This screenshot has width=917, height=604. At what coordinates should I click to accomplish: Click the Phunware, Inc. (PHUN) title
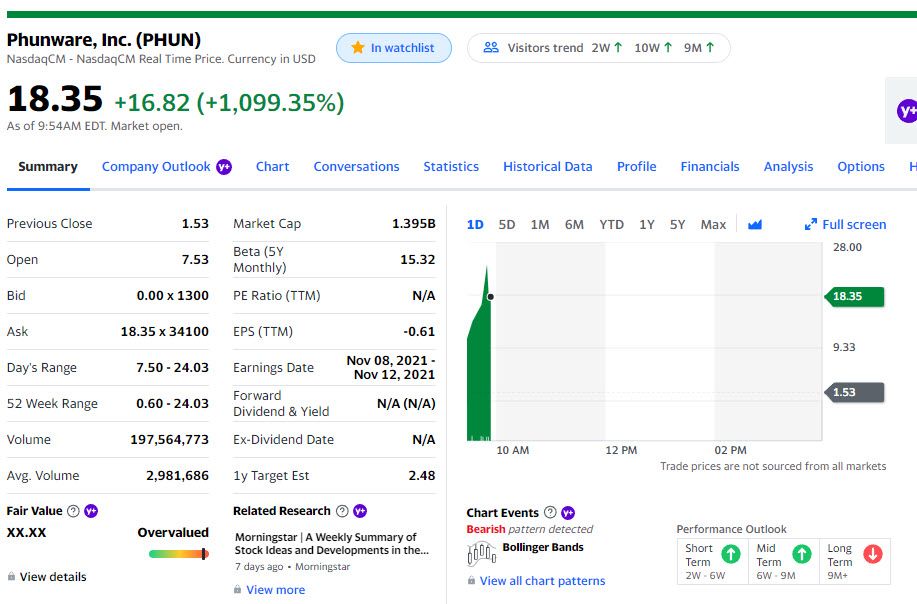tap(104, 40)
